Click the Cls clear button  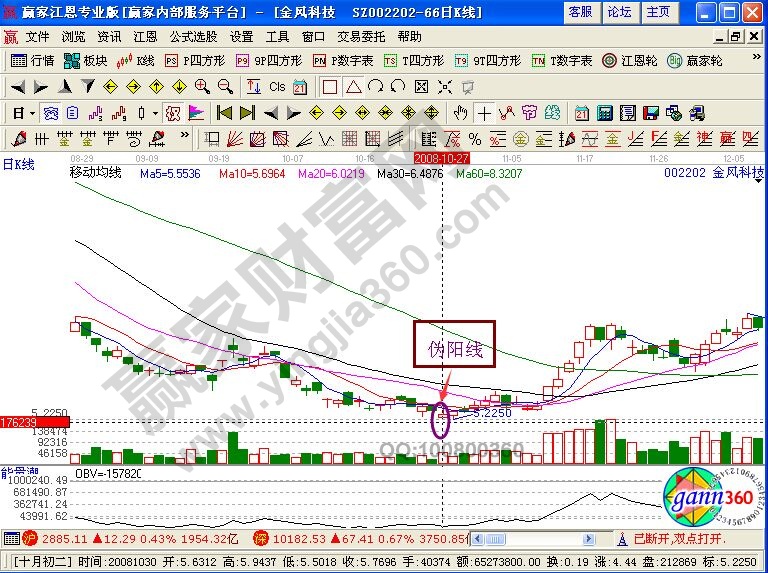pos(277,87)
